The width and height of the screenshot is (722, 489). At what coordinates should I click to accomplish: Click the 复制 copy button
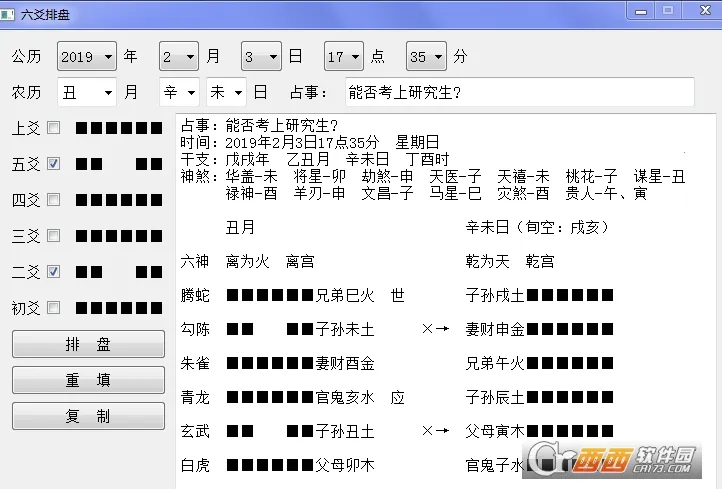(x=88, y=416)
